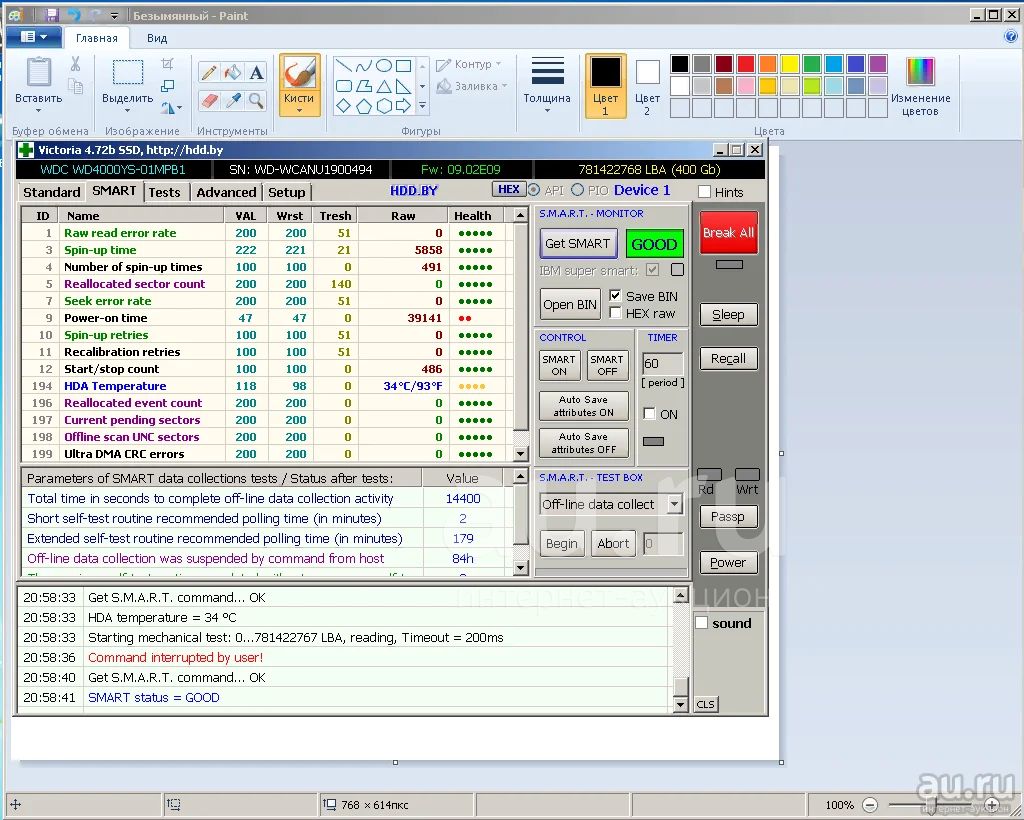Pick the Polygon shape
This screenshot has width=1024, height=820.
364,86
